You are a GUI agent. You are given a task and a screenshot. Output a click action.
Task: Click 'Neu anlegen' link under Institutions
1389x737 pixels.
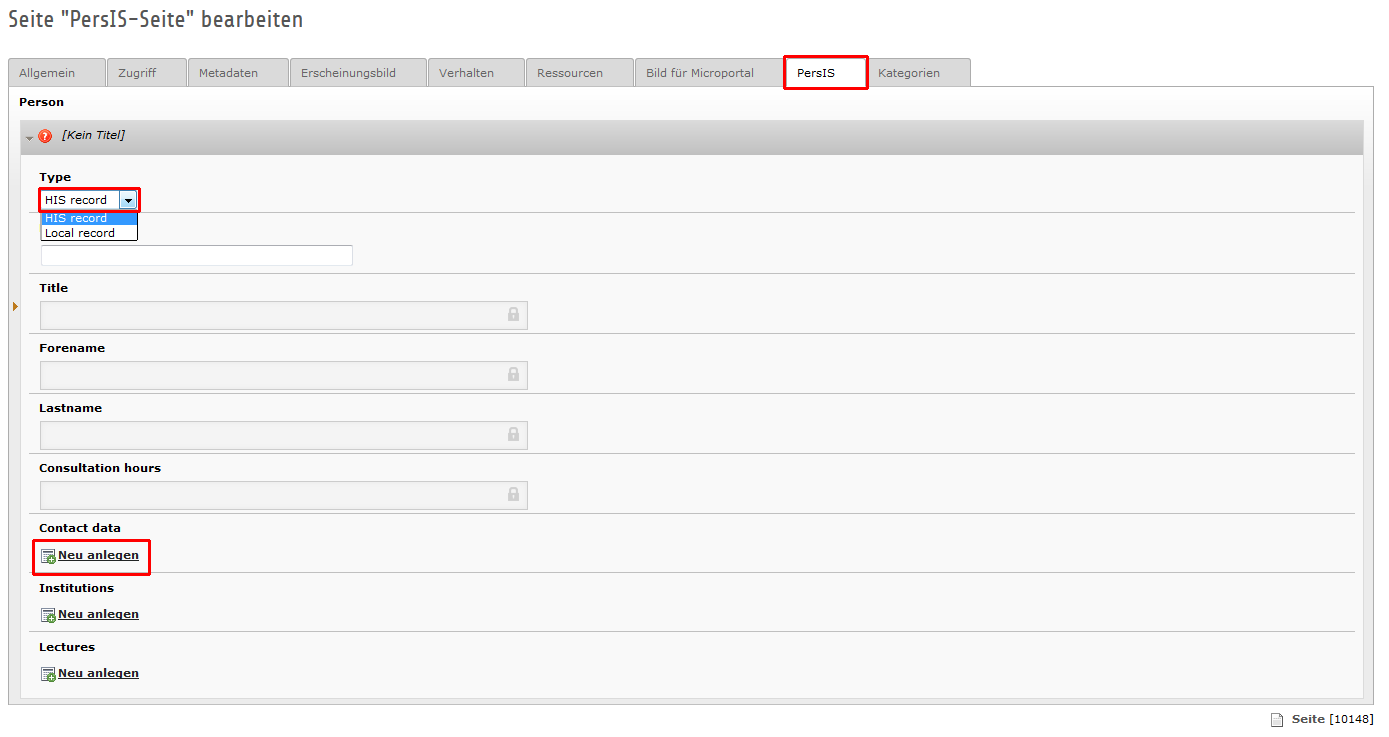pyautogui.click(x=98, y=614)
